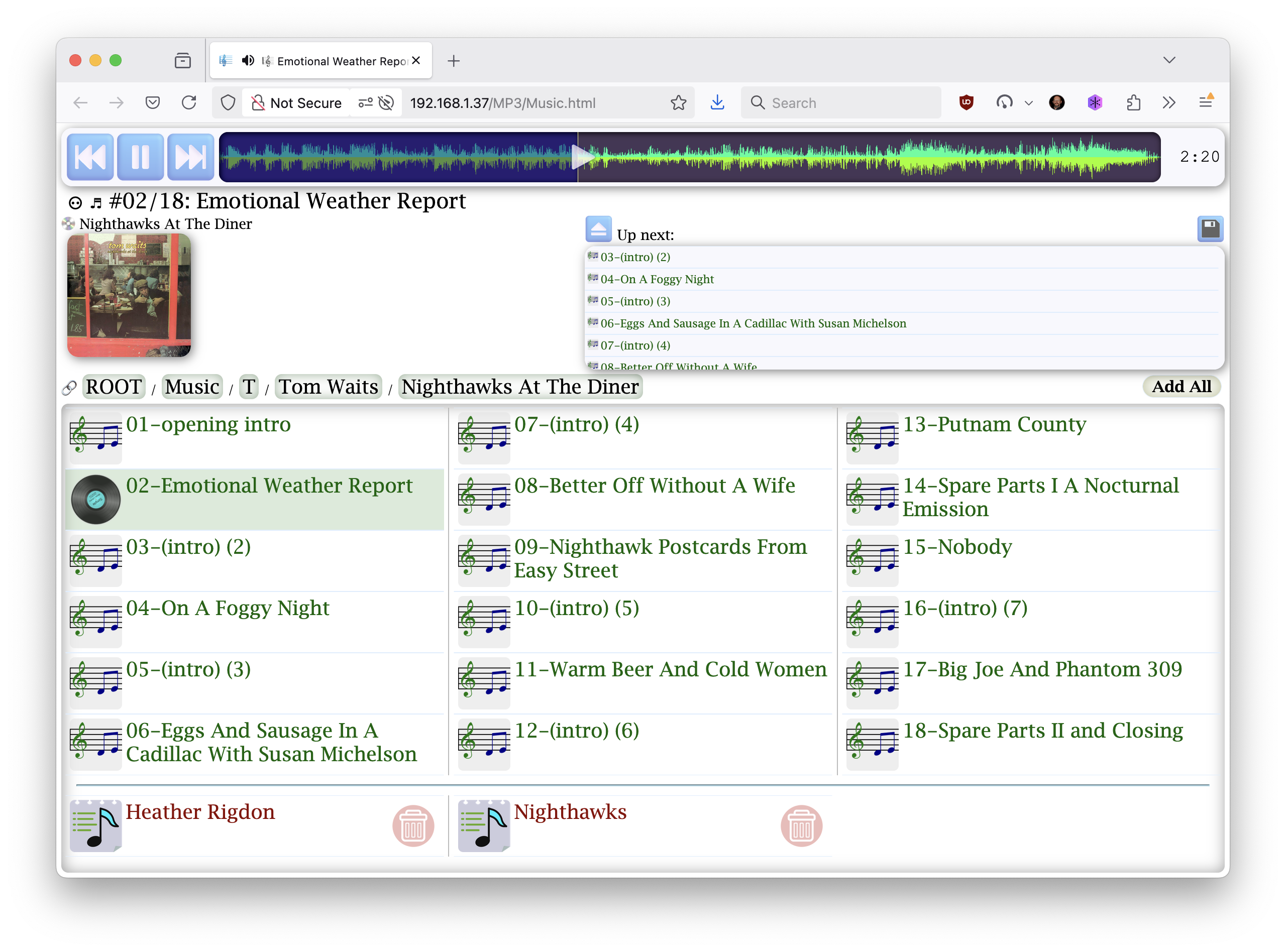Image resolution: width=1286 pixels, height=952 pixels.
Task: Expand the list all tabs chevron
Action: (x=1169, y=60)
